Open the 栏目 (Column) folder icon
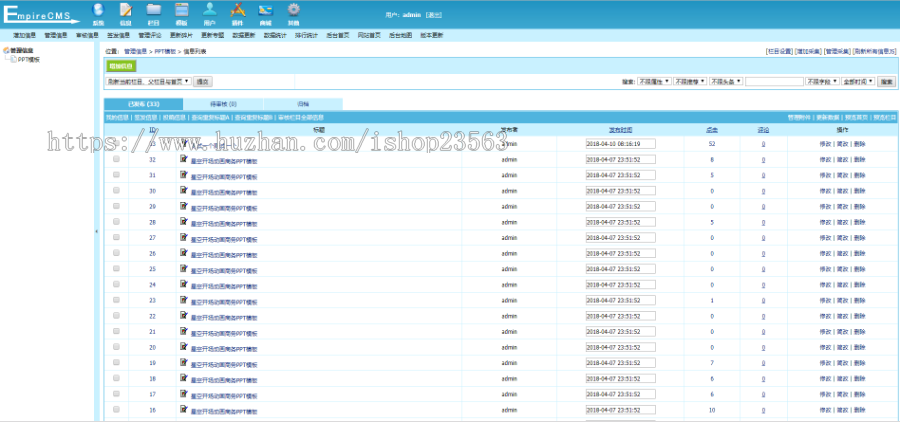This screenshot has width=900, height=422. 153,10
